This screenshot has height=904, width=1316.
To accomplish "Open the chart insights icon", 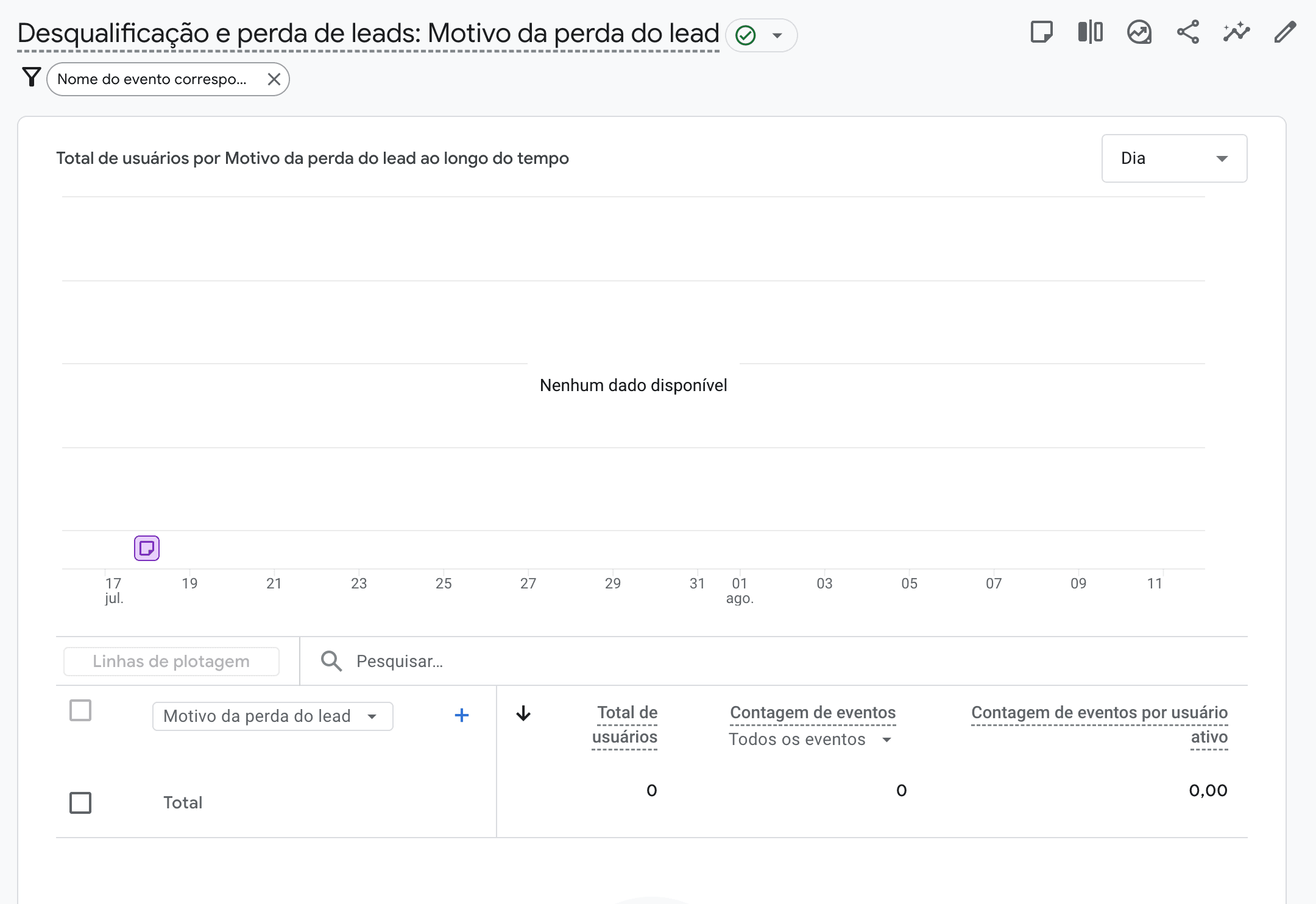I will point(1139,32).
